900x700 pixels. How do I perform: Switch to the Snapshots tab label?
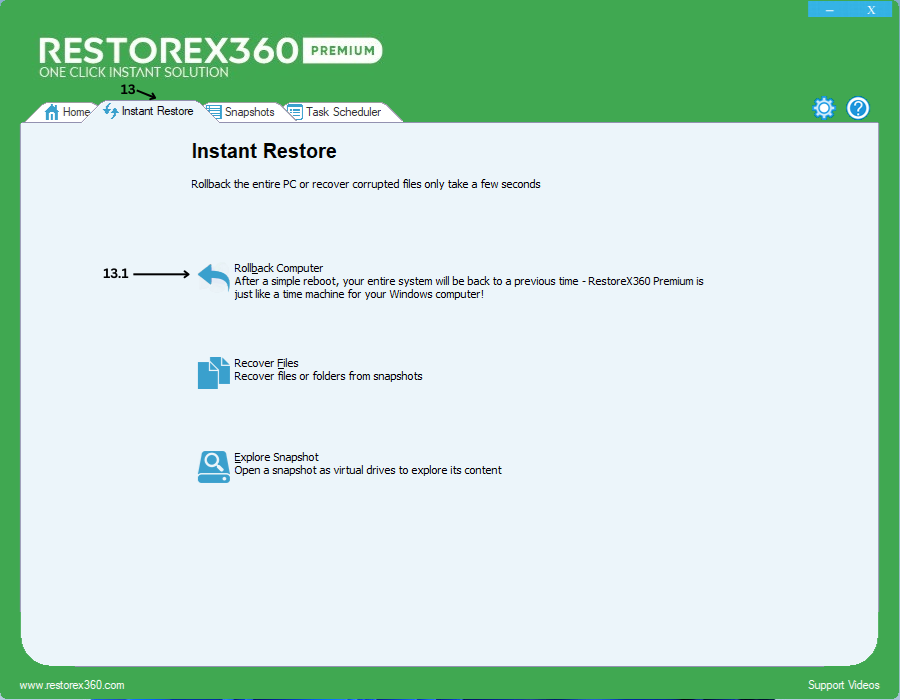point(249,112)
